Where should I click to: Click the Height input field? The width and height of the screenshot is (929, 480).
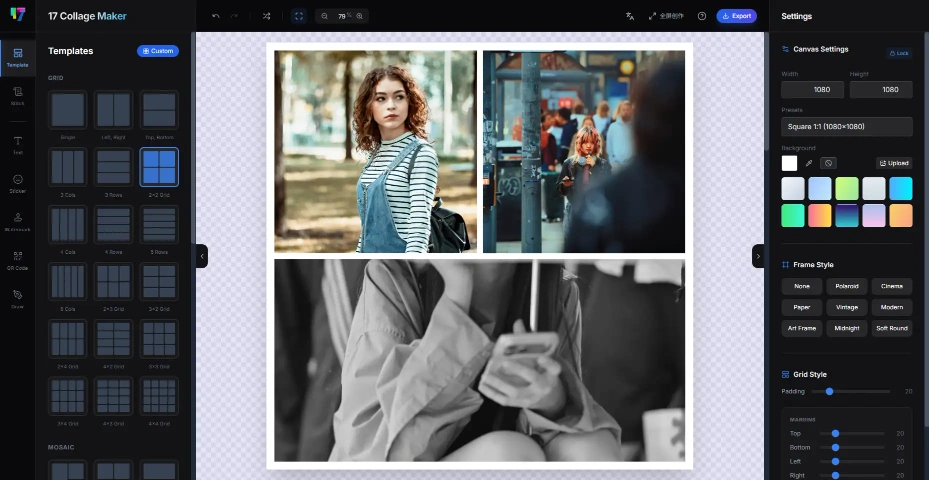click(x=881, y=89)
